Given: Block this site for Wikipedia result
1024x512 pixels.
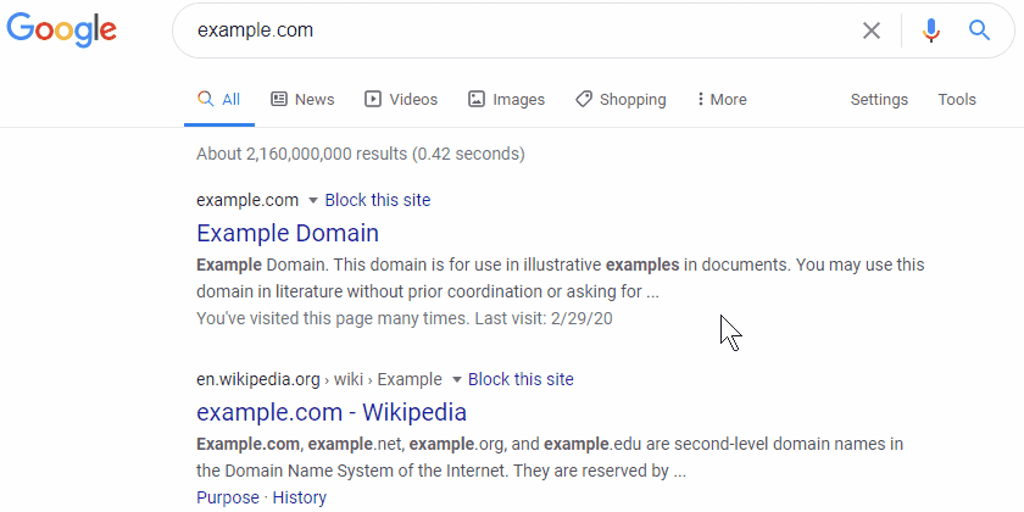Looking at the screenshot, I should [x=520, y=379].
